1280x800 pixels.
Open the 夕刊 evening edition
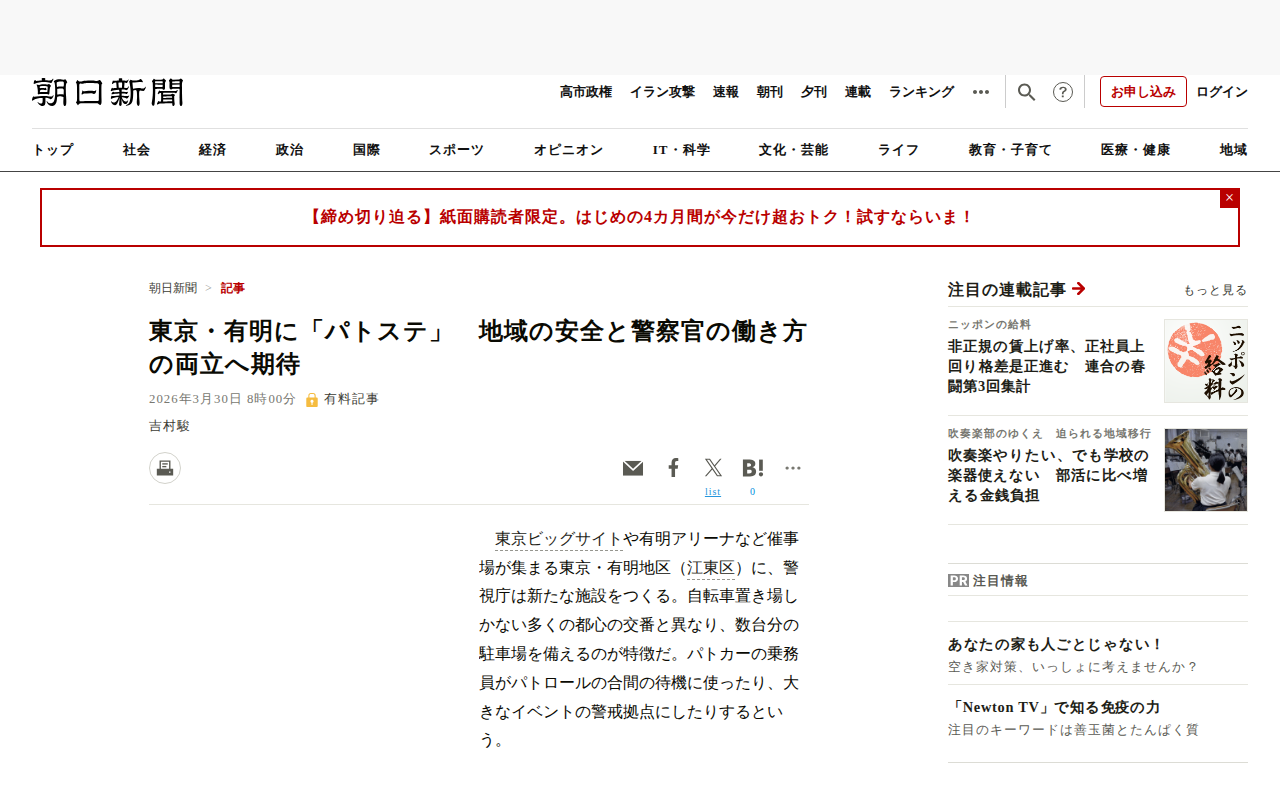pyautogui.click(x=814, y=92)
